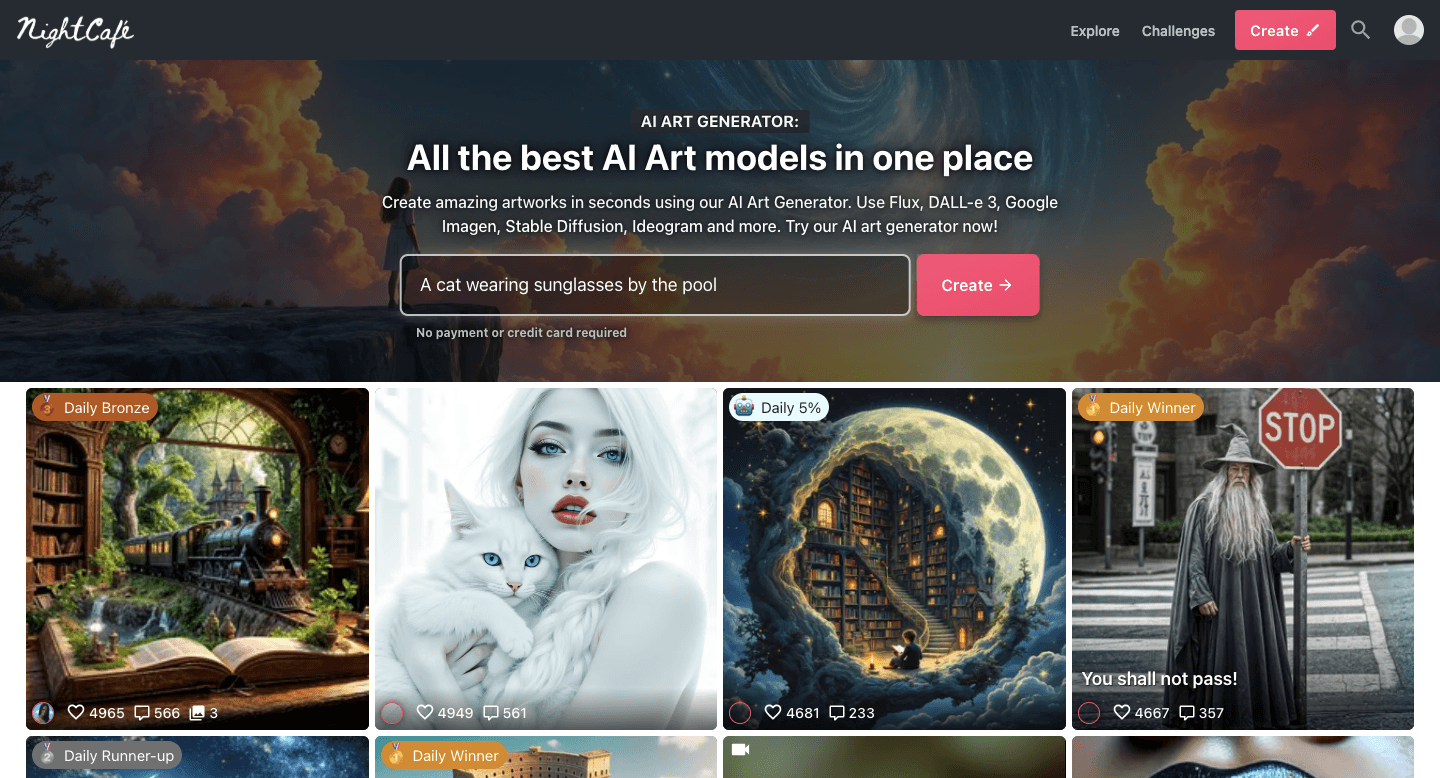Focus the art prompt text input
Image resolution: width=1440 pixels, height=778 pixels.
coord(655,285)
